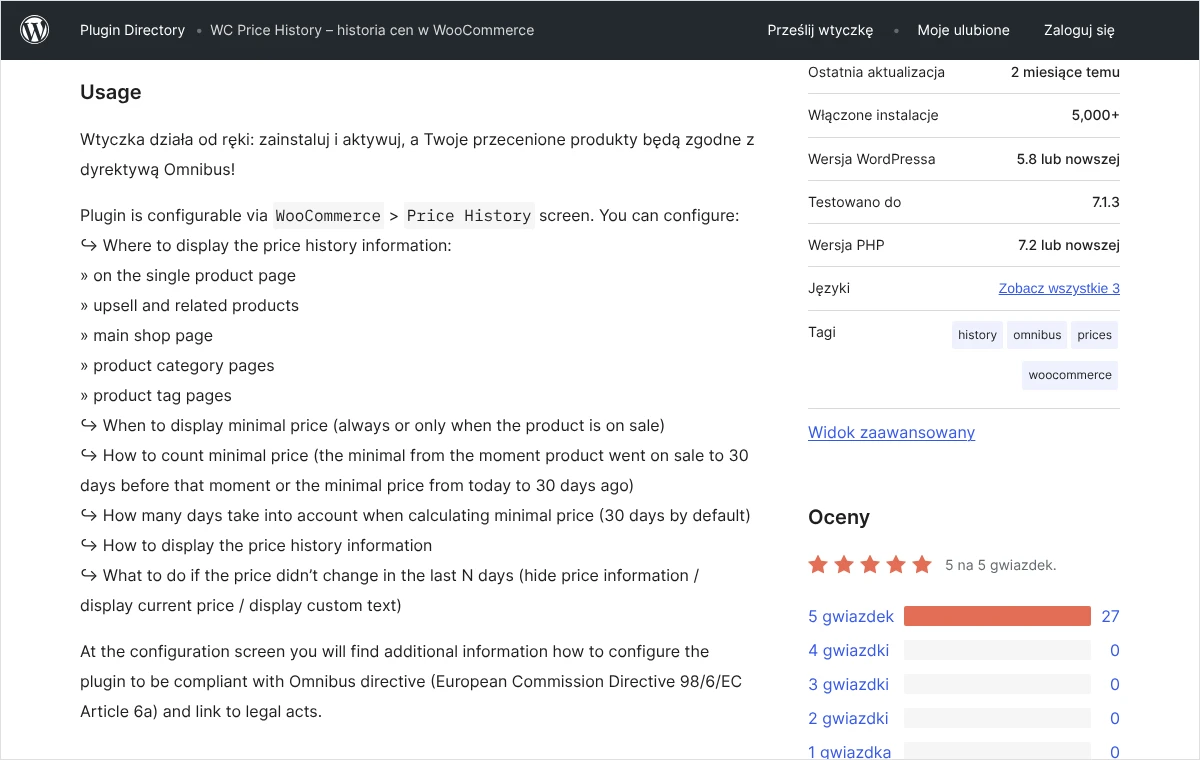Select the 'omnibus' tag

1037,335
